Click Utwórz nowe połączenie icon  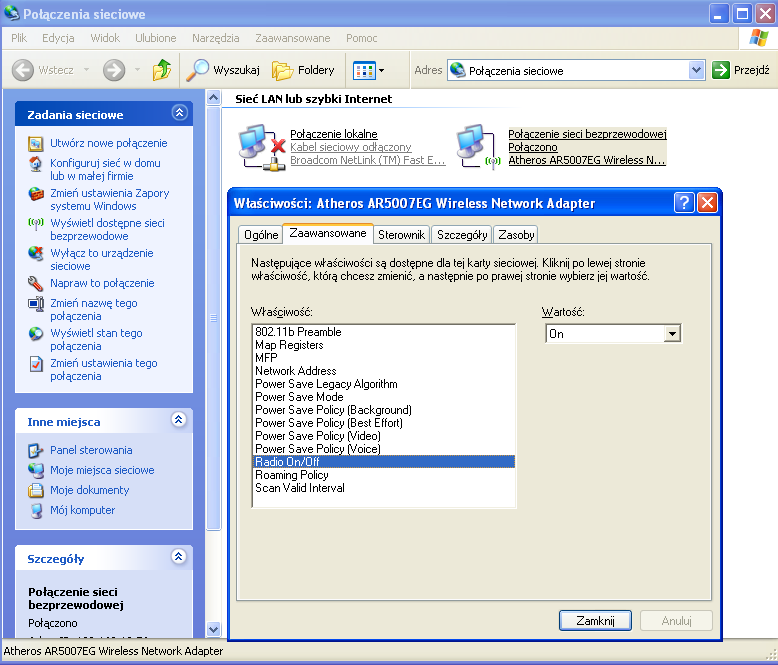click(x=35, y=144)
